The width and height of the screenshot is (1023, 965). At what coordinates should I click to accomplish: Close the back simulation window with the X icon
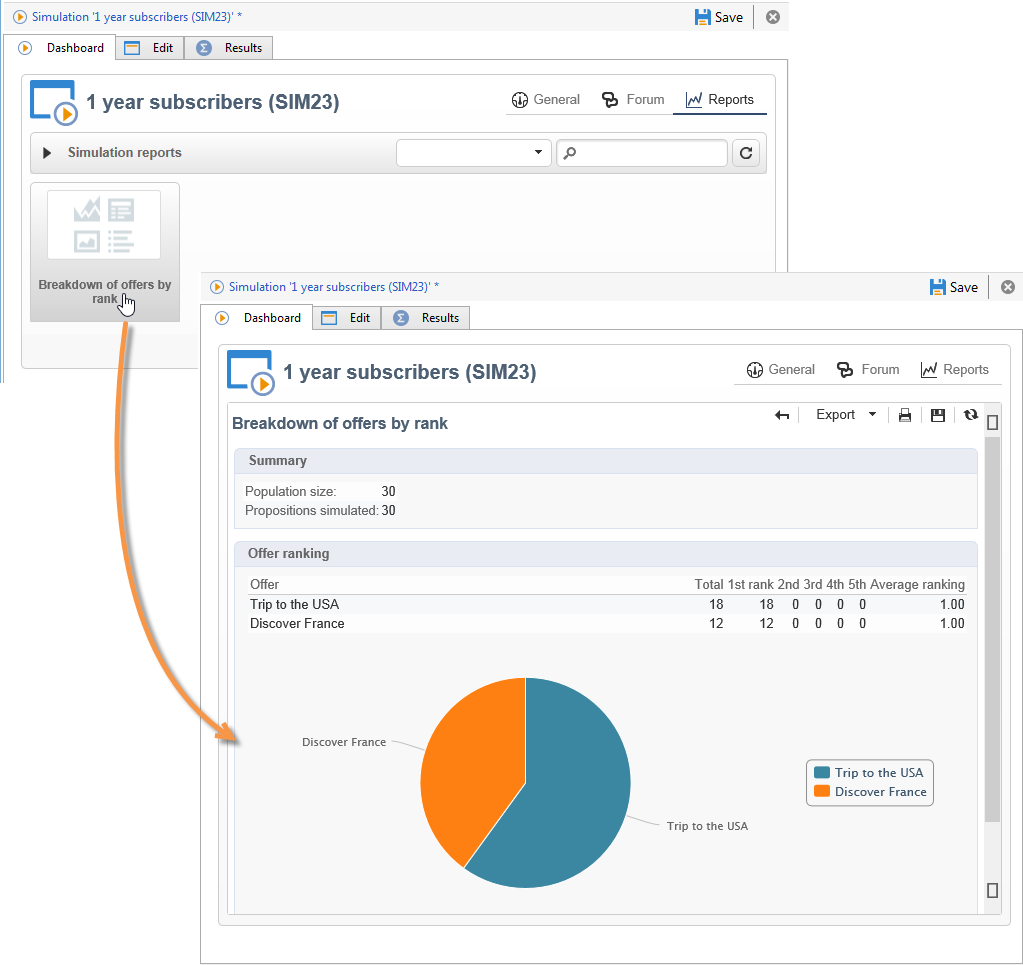[772, 17]
